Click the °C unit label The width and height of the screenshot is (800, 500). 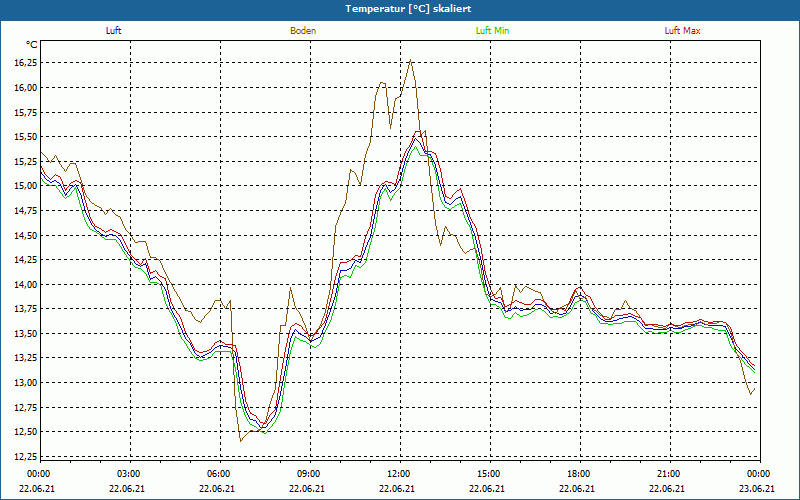[x=32, y=45]
